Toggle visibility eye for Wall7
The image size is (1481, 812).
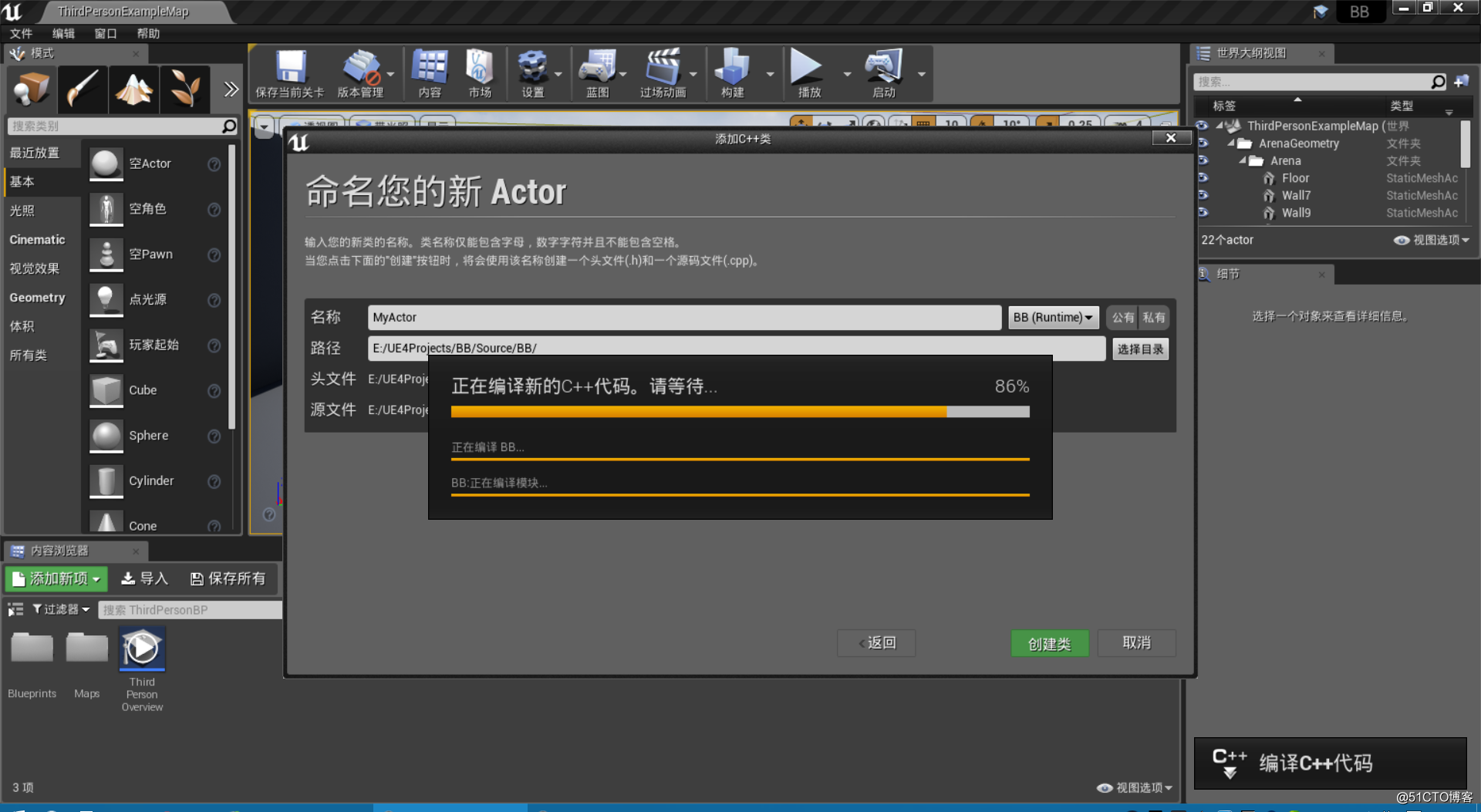[1202, 195]
